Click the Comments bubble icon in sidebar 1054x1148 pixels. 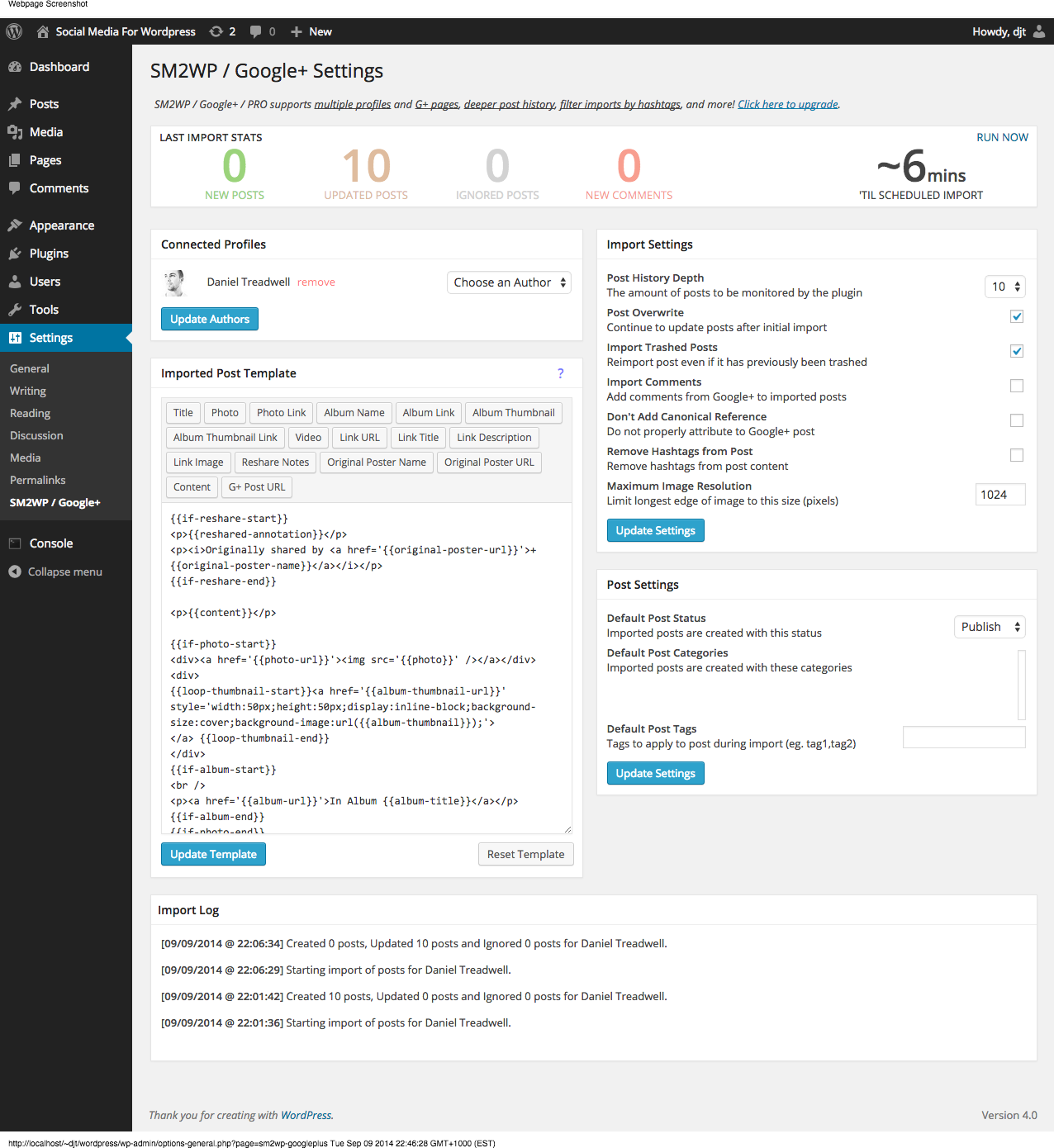coord(15,188)
